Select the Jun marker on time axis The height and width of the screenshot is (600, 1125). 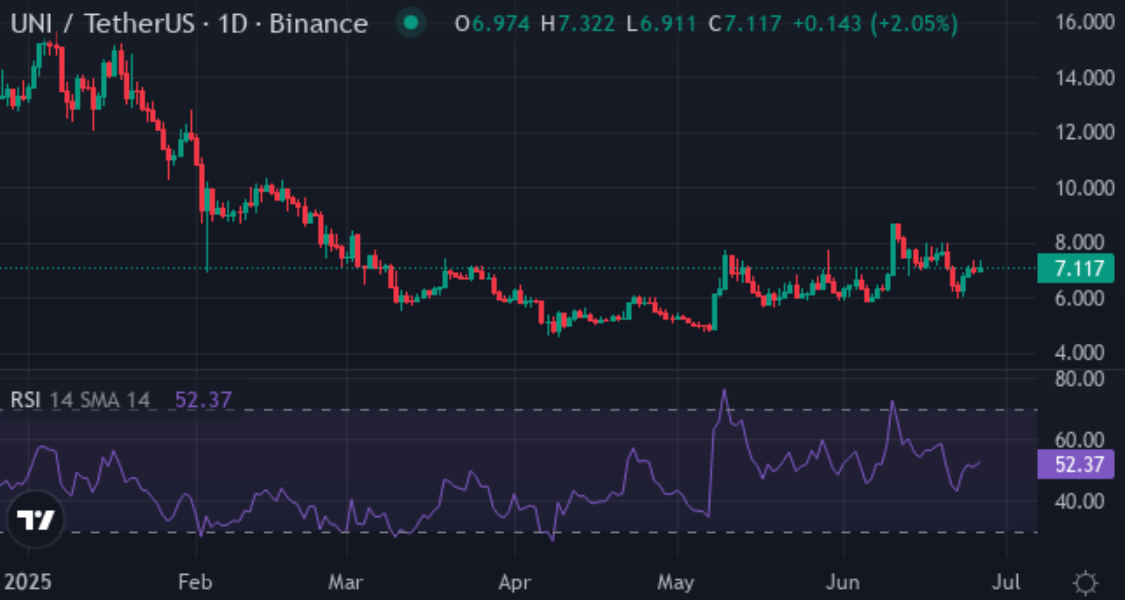[x=843, y=581]
